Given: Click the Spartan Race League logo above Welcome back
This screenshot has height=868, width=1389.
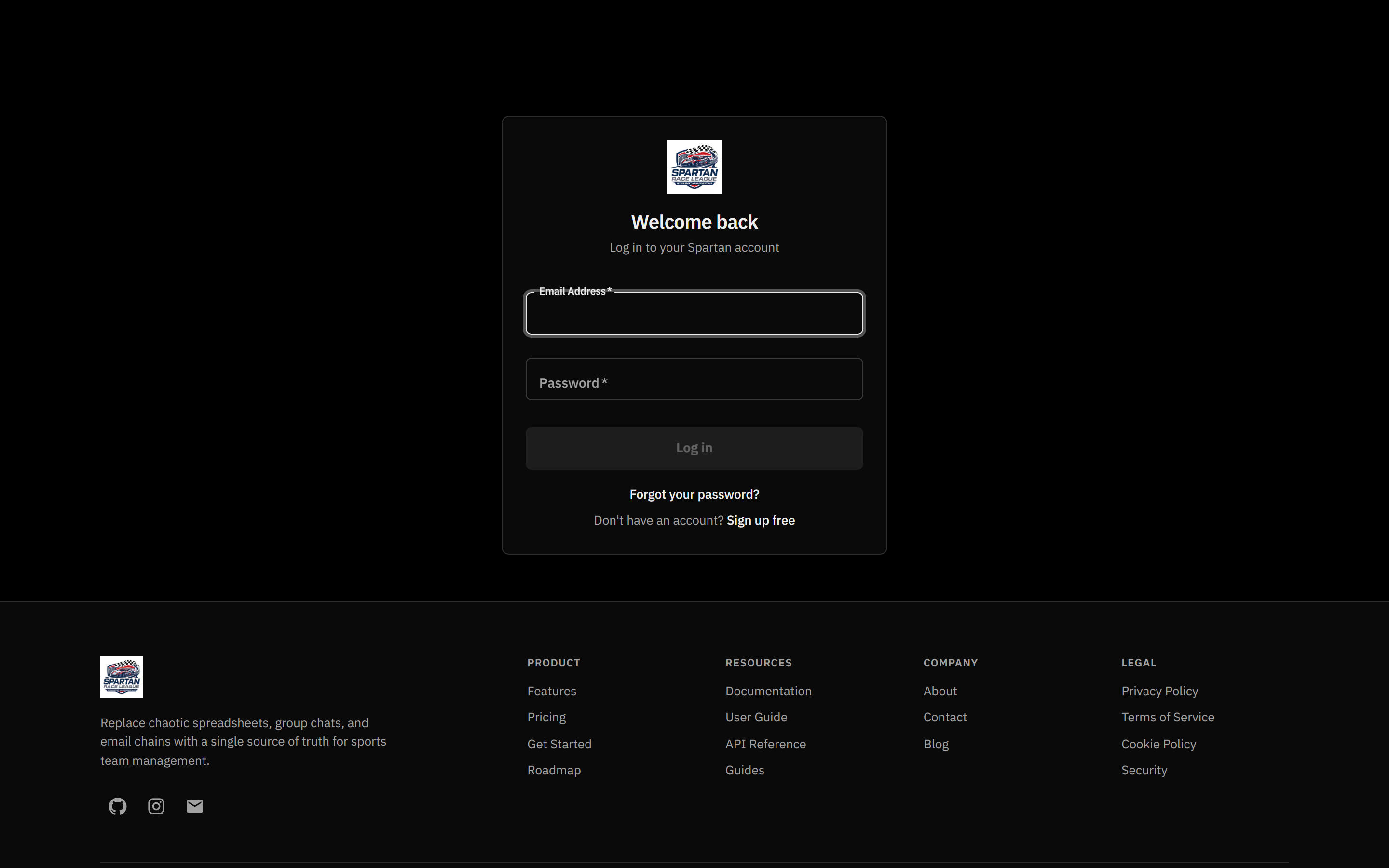Looking at the screenshot, I should (x=694, y=166).
